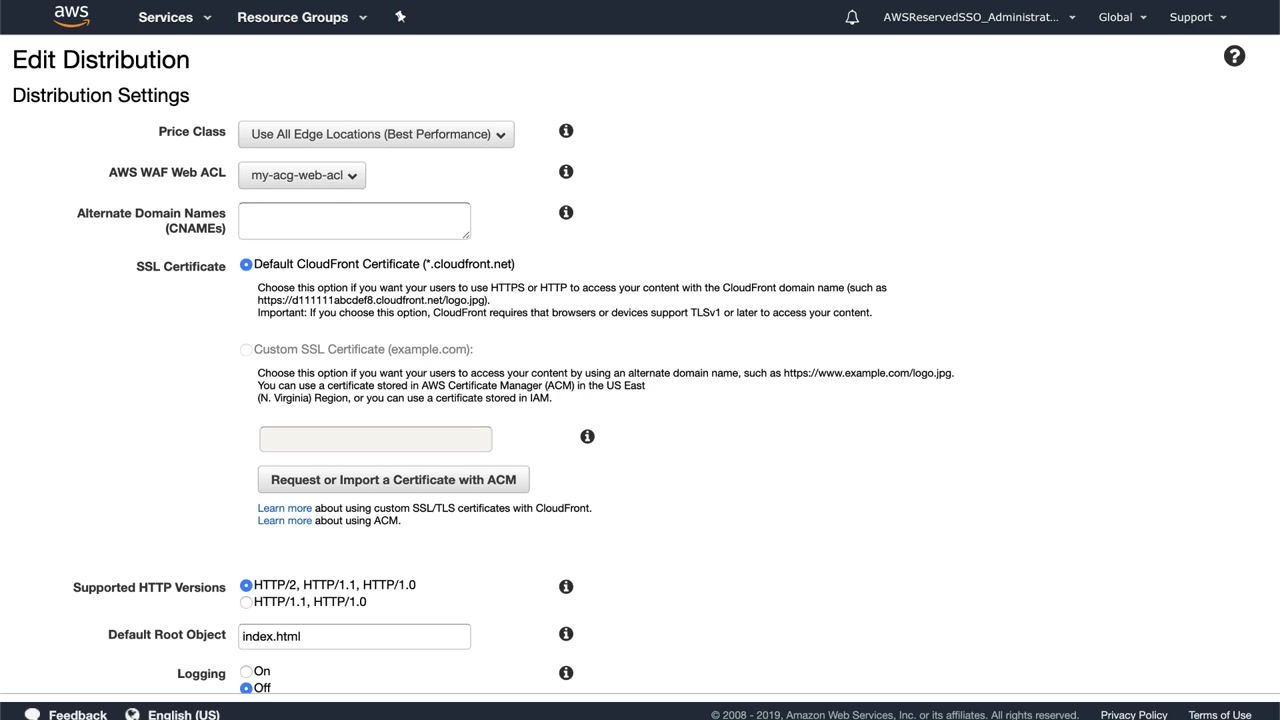Click the AWS logo home icon
Screen dimensions: 1280x720
pos(71,16)
